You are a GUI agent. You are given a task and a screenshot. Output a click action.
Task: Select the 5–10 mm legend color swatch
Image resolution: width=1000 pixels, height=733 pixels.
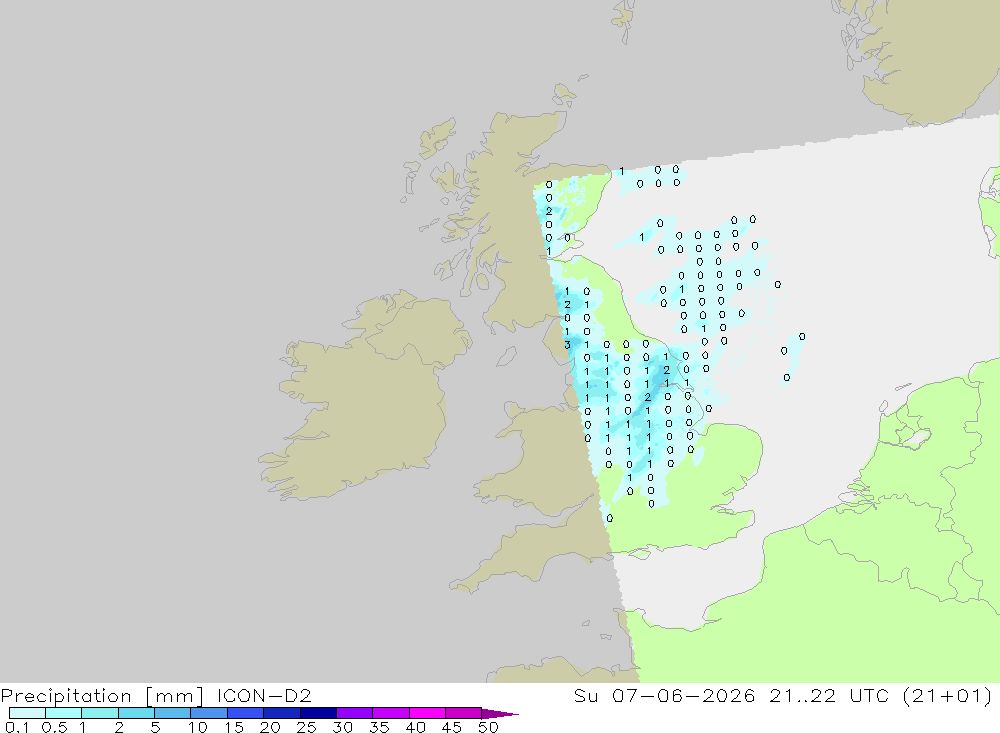pos(172,713)
